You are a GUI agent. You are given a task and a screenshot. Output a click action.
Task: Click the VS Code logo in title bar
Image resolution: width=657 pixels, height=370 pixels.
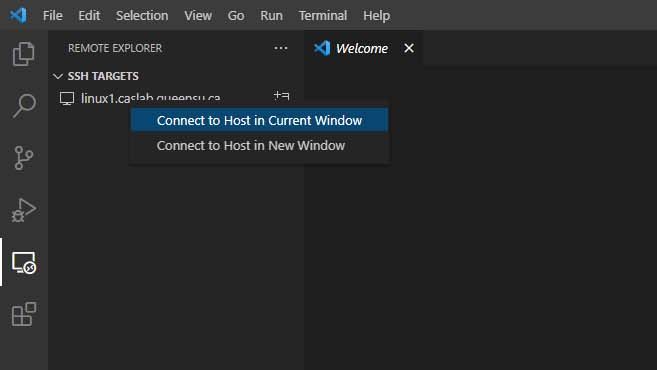click(x=18, y=15)
